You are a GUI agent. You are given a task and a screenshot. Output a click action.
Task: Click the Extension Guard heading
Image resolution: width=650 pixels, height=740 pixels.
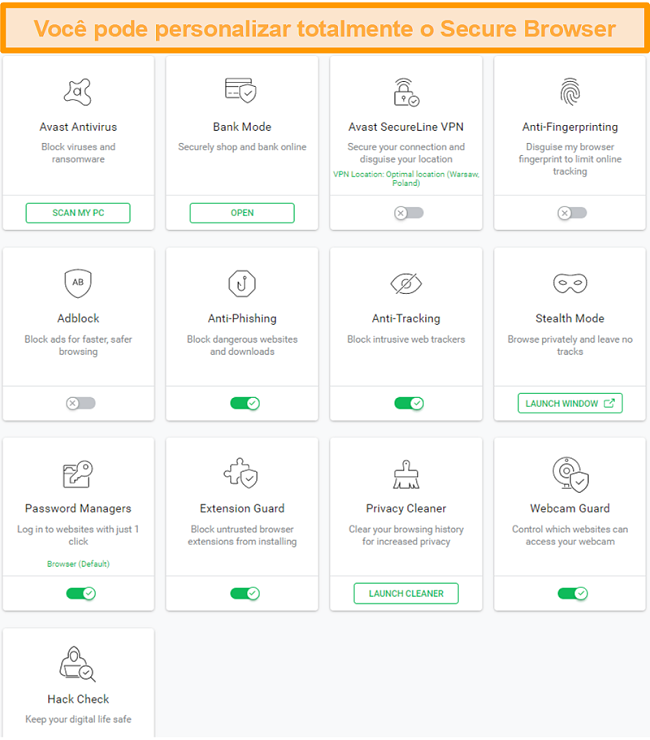pos(242,509)
